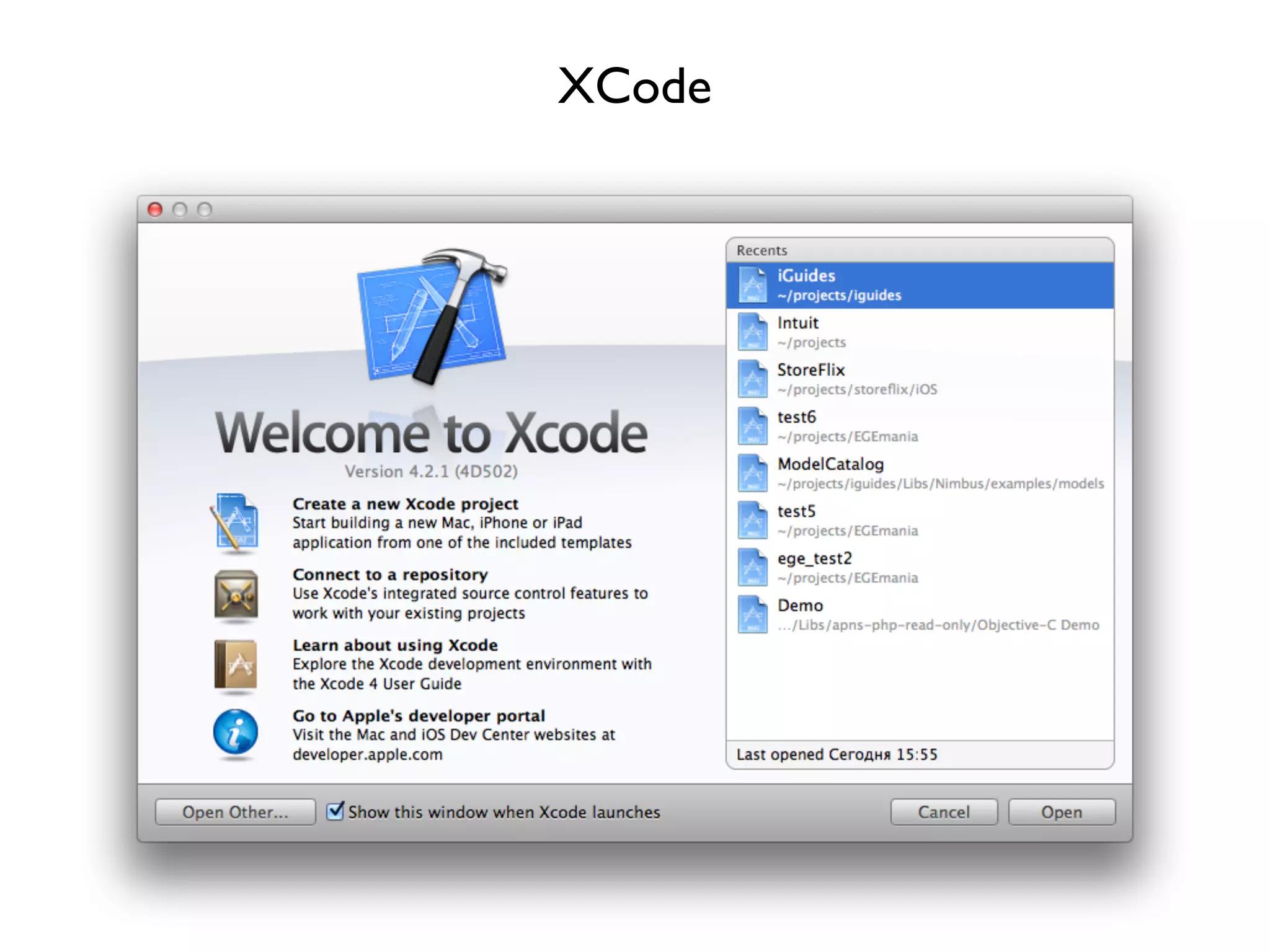This screenshot has width=1270, height=952.
Task: Click the Open Other... button
Action: pyautogui.click(x=235, y=812)
